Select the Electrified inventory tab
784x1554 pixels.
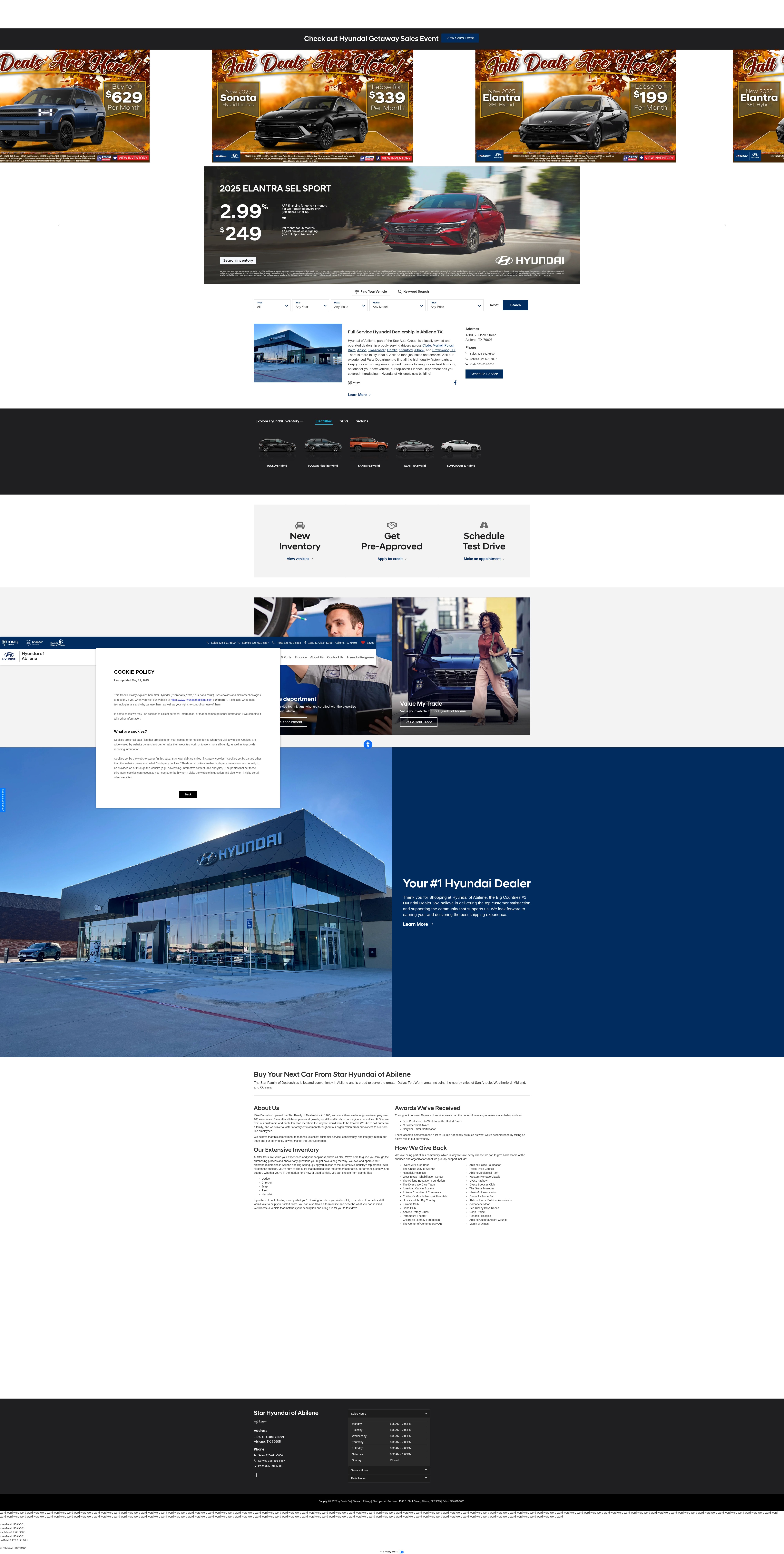pyautogui.click(x=324, y=421)
